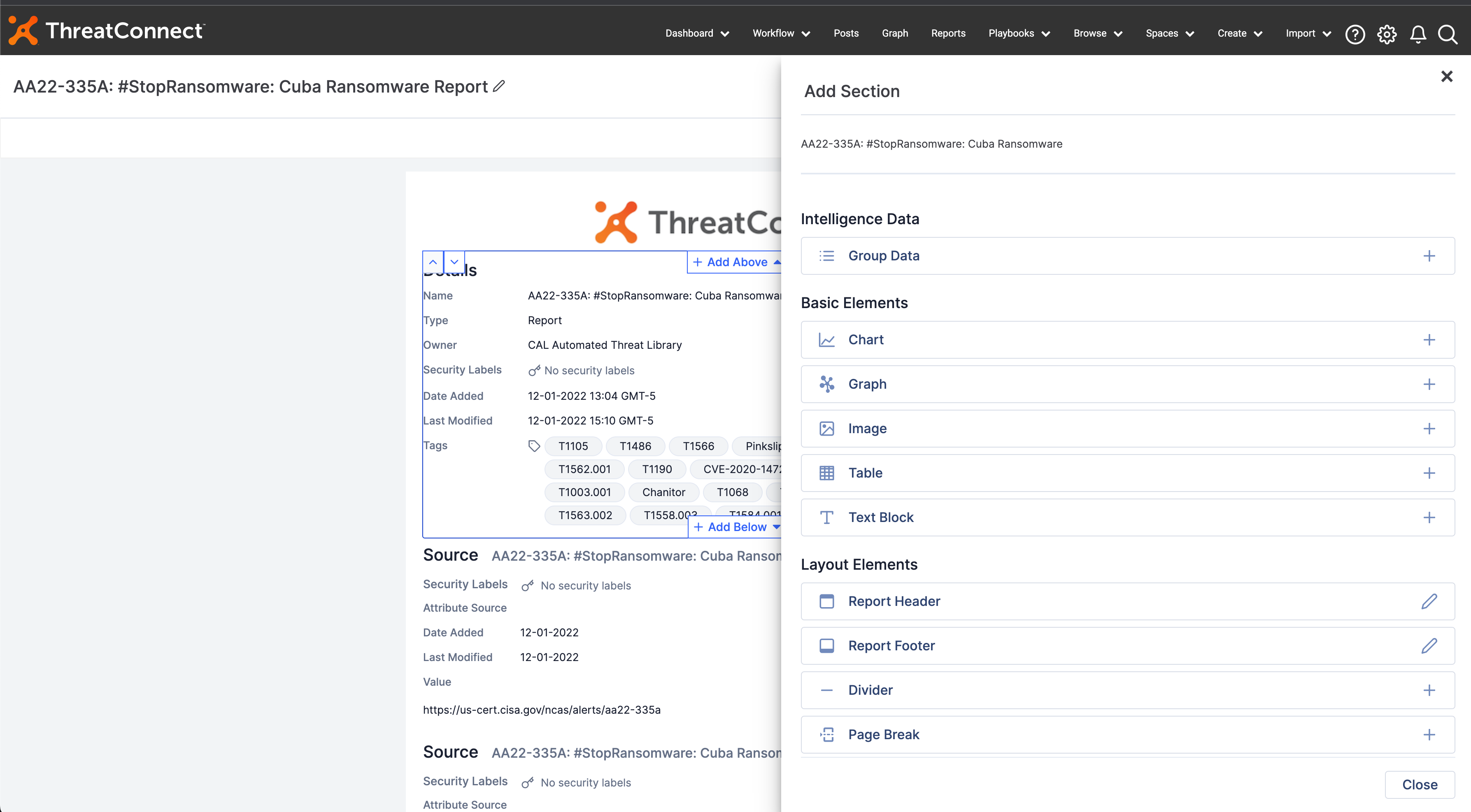This screenshot has height=812, width=1471.
Task: Click the tag icon beside Tags
Action: pos(533,446)
